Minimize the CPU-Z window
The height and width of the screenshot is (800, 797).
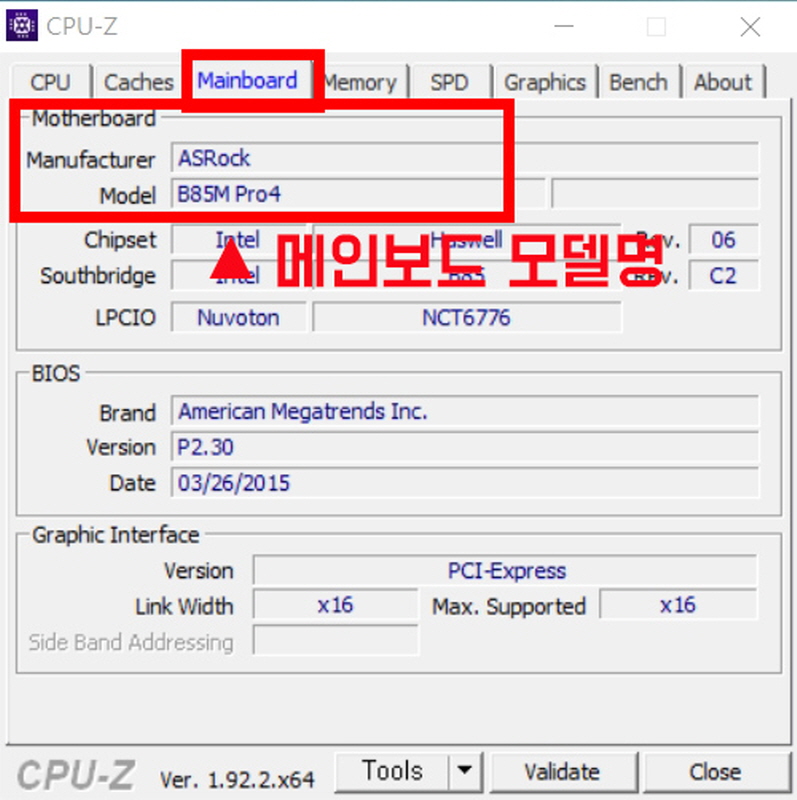click(564, 26)
